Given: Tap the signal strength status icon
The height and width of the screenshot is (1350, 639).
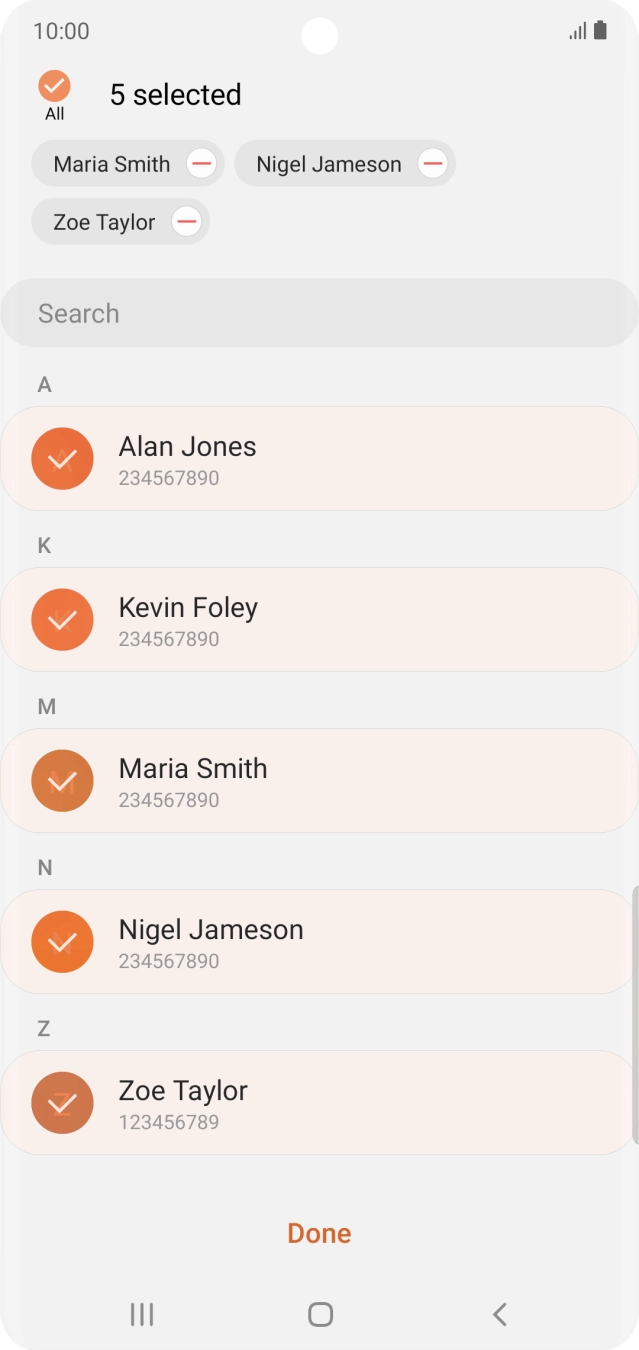Looking at the screenshot, I should 578,31.
